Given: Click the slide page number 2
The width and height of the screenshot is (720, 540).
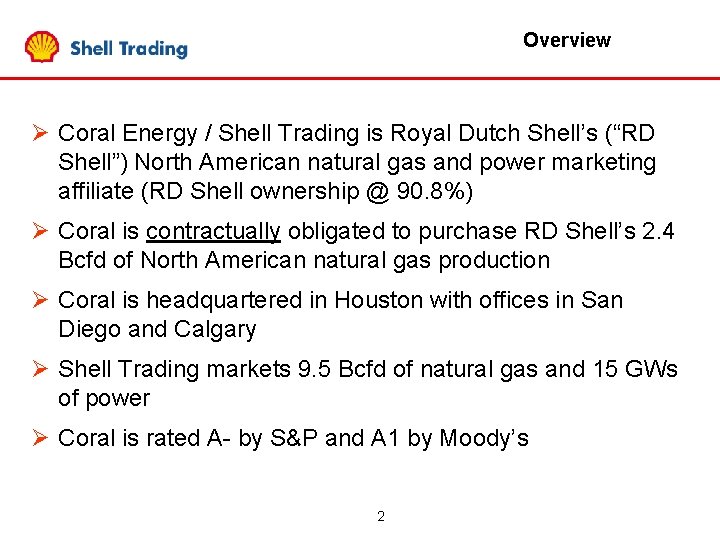Looking at the screenshot, I should point(381,517).
